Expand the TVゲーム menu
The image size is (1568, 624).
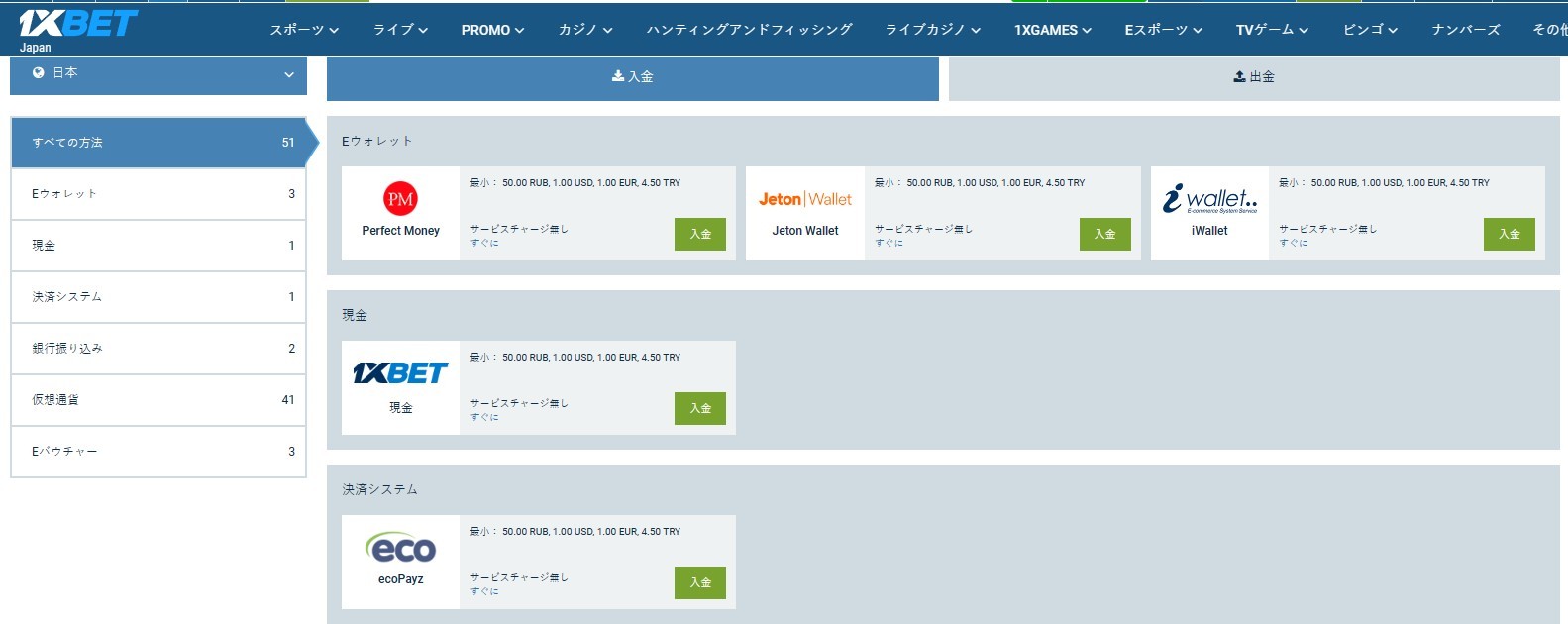(1272, 30)
